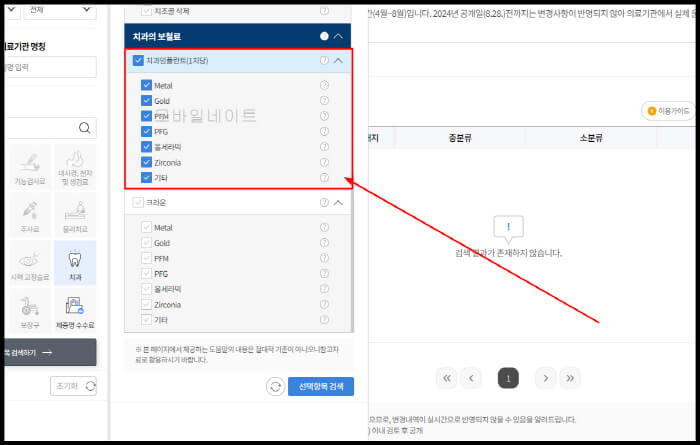The height and width of the screenshot is (445, 700).
Task: Check the 크라운 group checkbox
Action: 138,203
